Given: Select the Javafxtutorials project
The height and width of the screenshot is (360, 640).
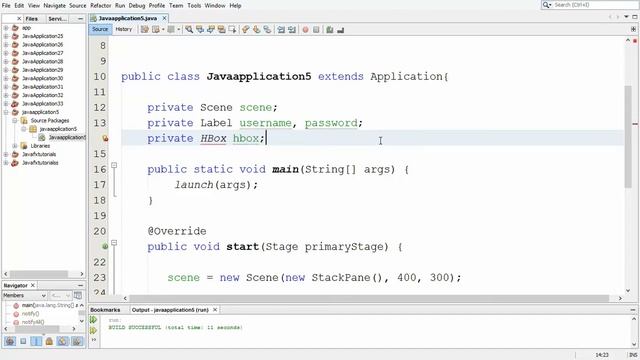Looking at the screenshot, I should (x=39, y=154).
